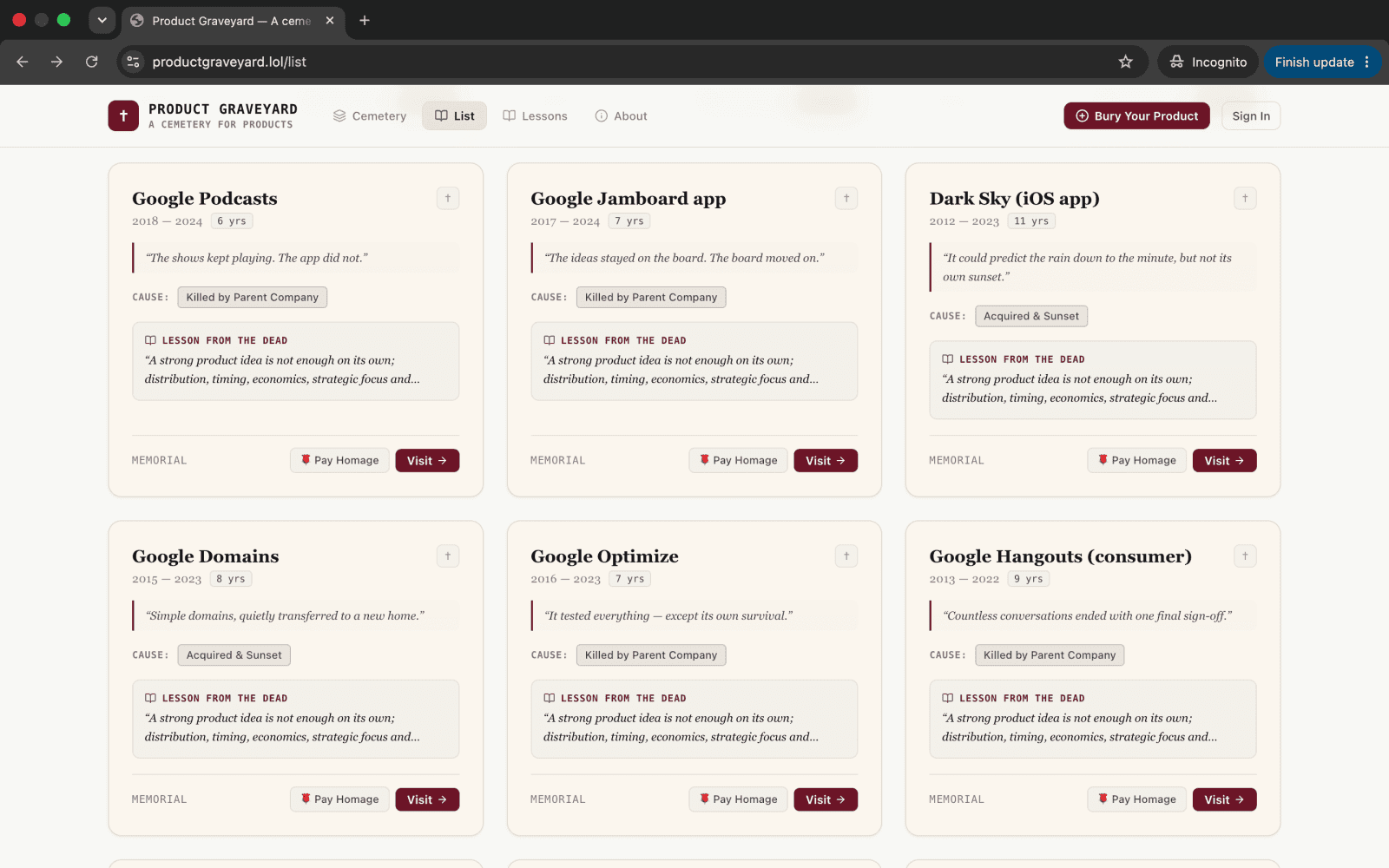Open the About page
The image size is (1389, 868).
pos(621,115)
